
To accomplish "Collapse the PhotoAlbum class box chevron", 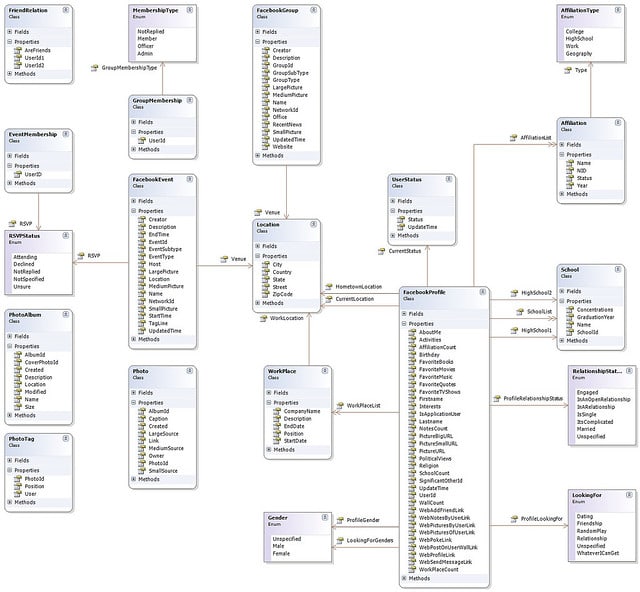I will click(66, 315).
